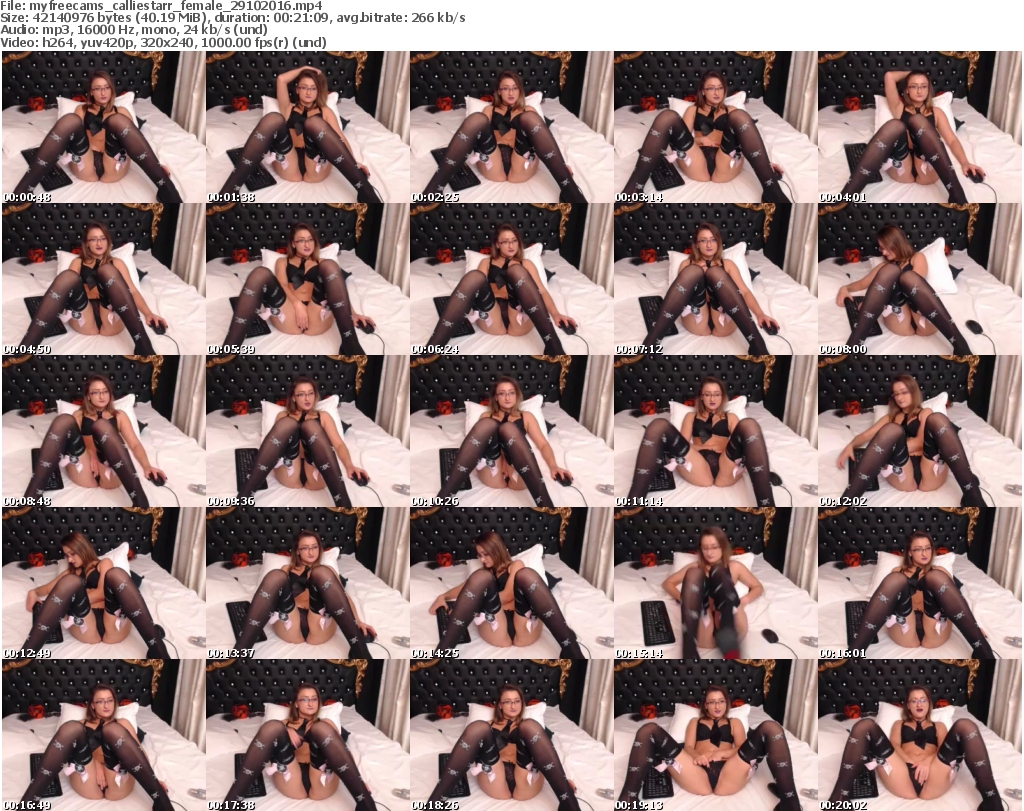The width and height of the screenshot is (1024, 811).
Task: Click the 'Audio: mp3, 16000 Hz' info line
Action: pyautogui.click(x=134, y=31)
